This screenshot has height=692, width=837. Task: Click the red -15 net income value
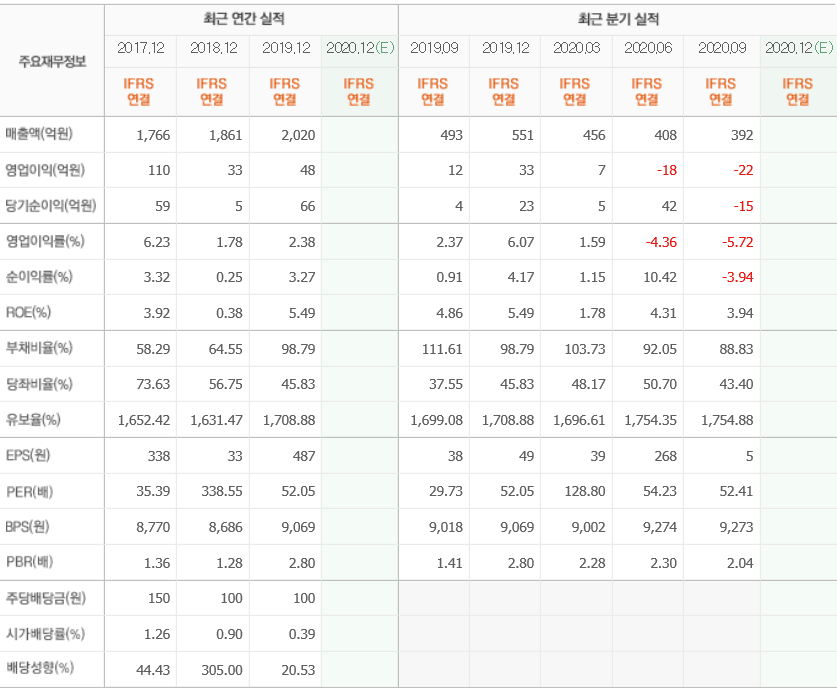pyautogui.click(x=743, y=206)
